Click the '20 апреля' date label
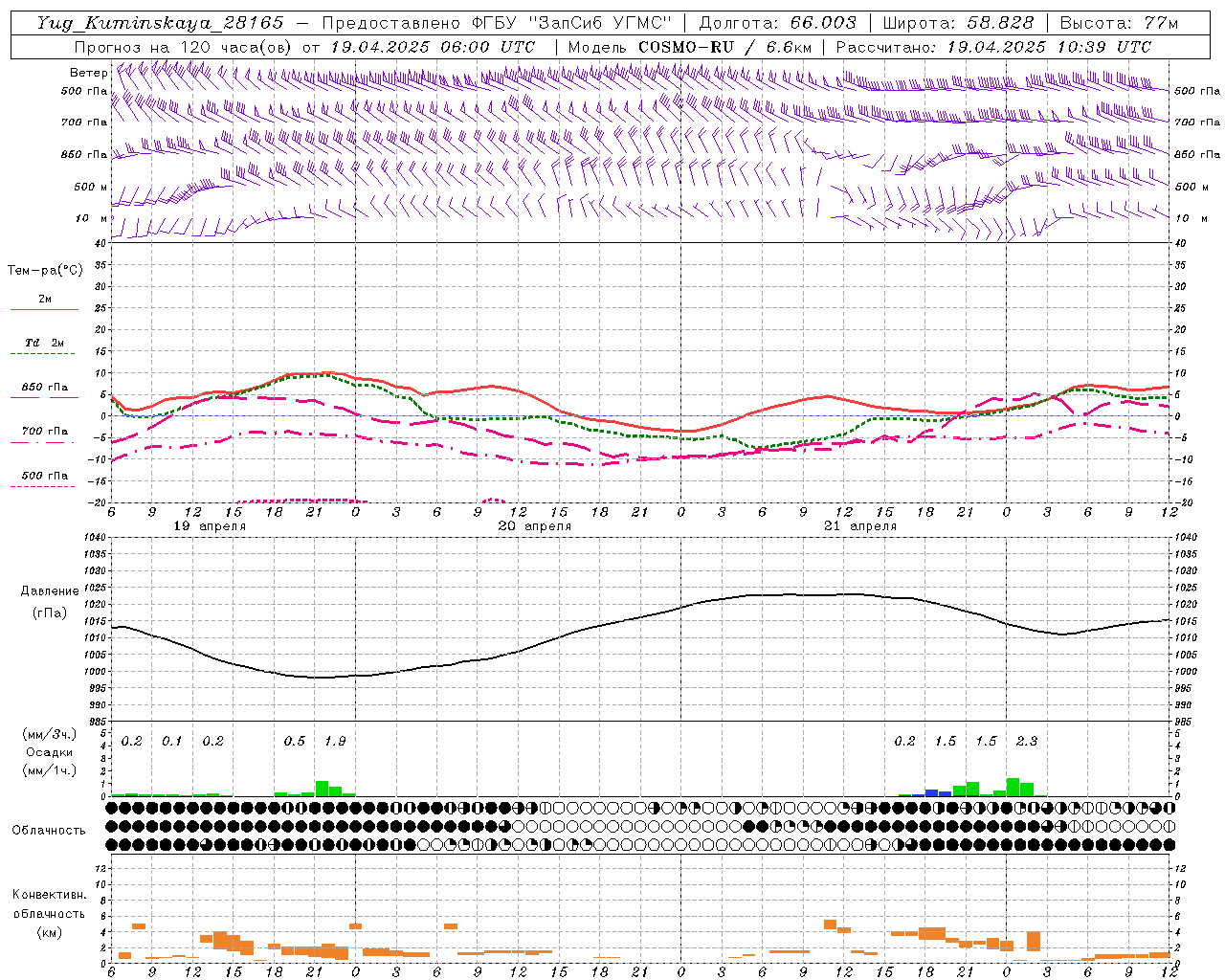Image resolution: width=1225 pixels, height=980 pixels. pos(535,526)
